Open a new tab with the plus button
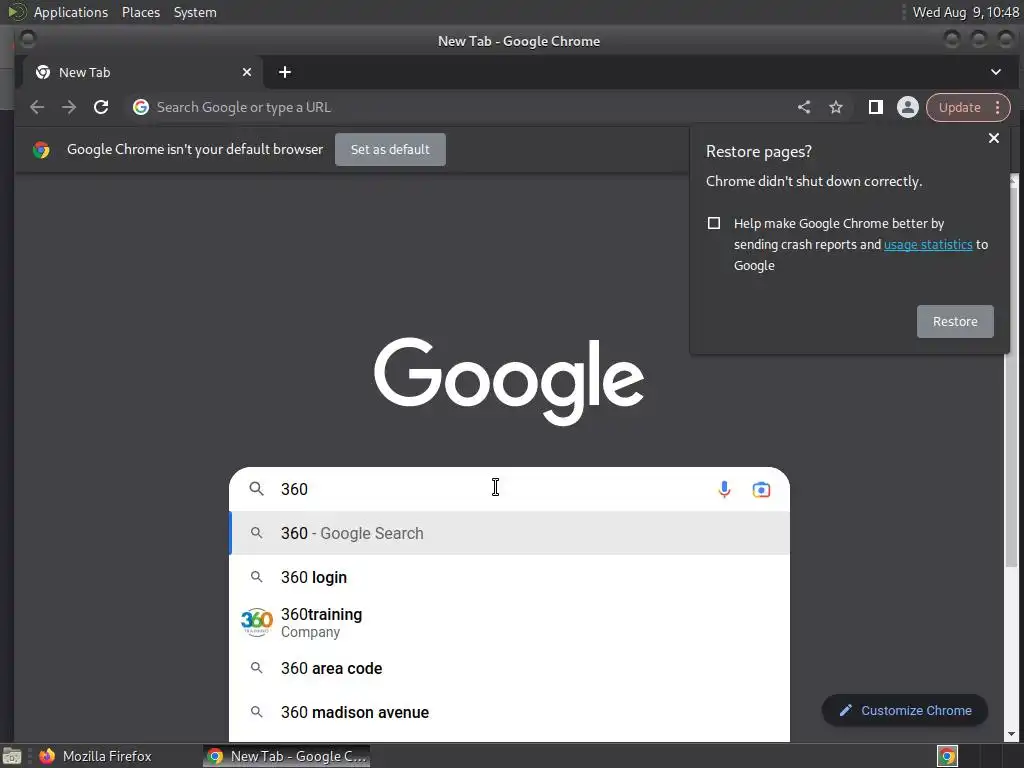This screenshot has width=1024, height=768. 285,72
